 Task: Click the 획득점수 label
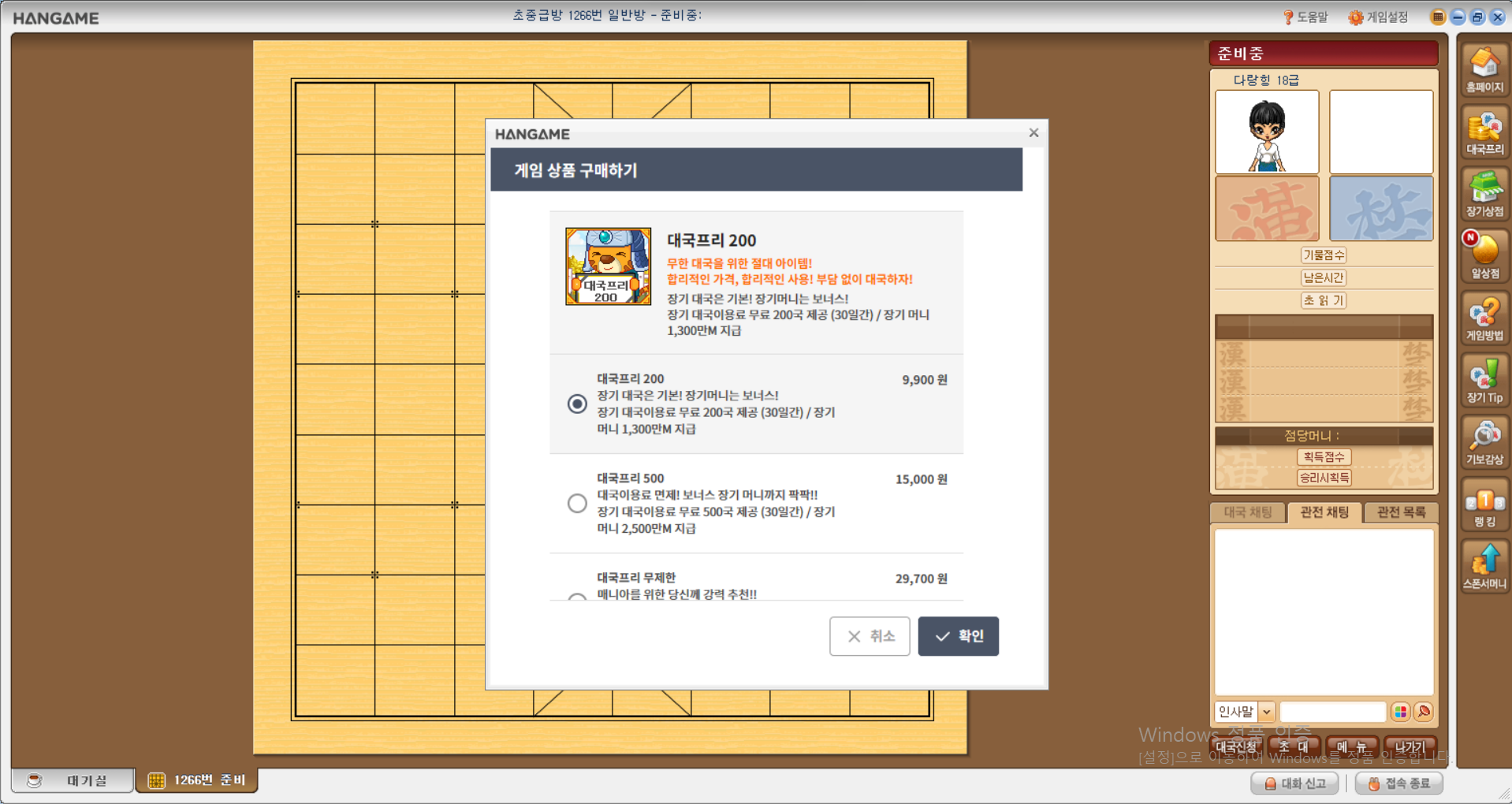pyautogui.click(x=1324, y=457)
